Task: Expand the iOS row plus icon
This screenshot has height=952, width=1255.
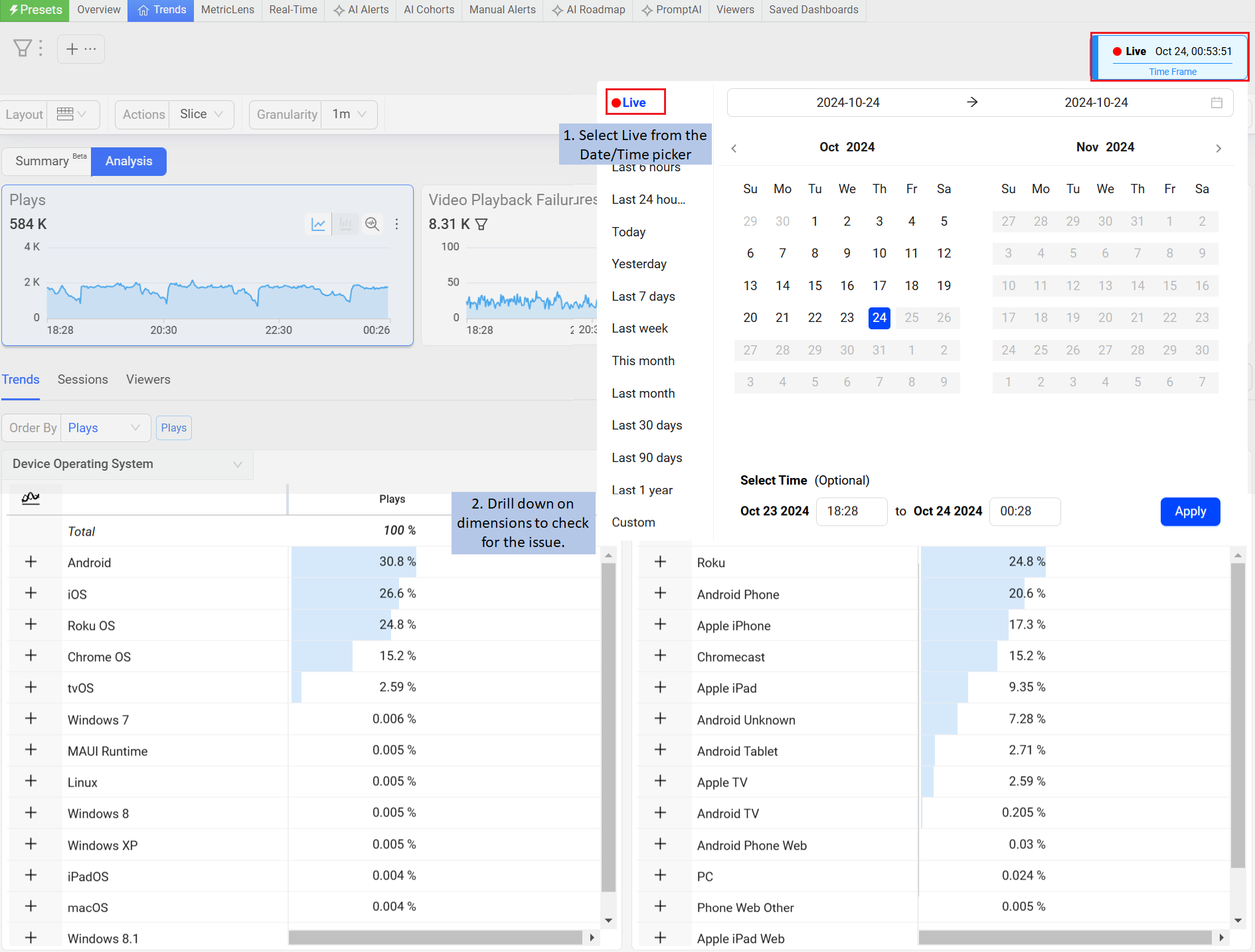Action: click(x=31, y=593)
